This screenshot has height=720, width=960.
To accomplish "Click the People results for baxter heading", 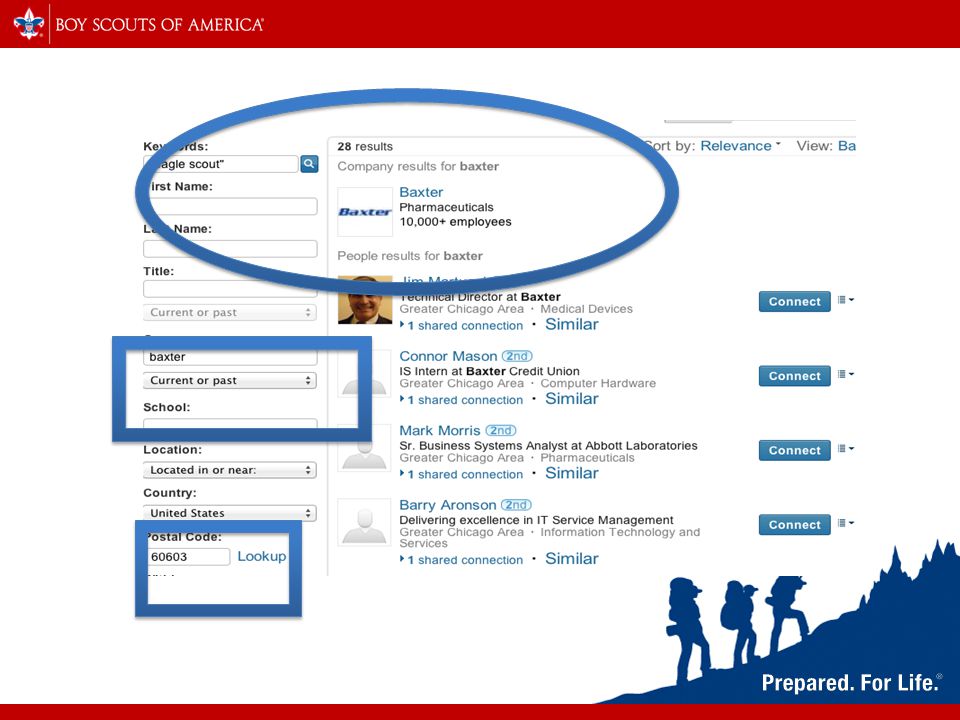I will (410, 256).
